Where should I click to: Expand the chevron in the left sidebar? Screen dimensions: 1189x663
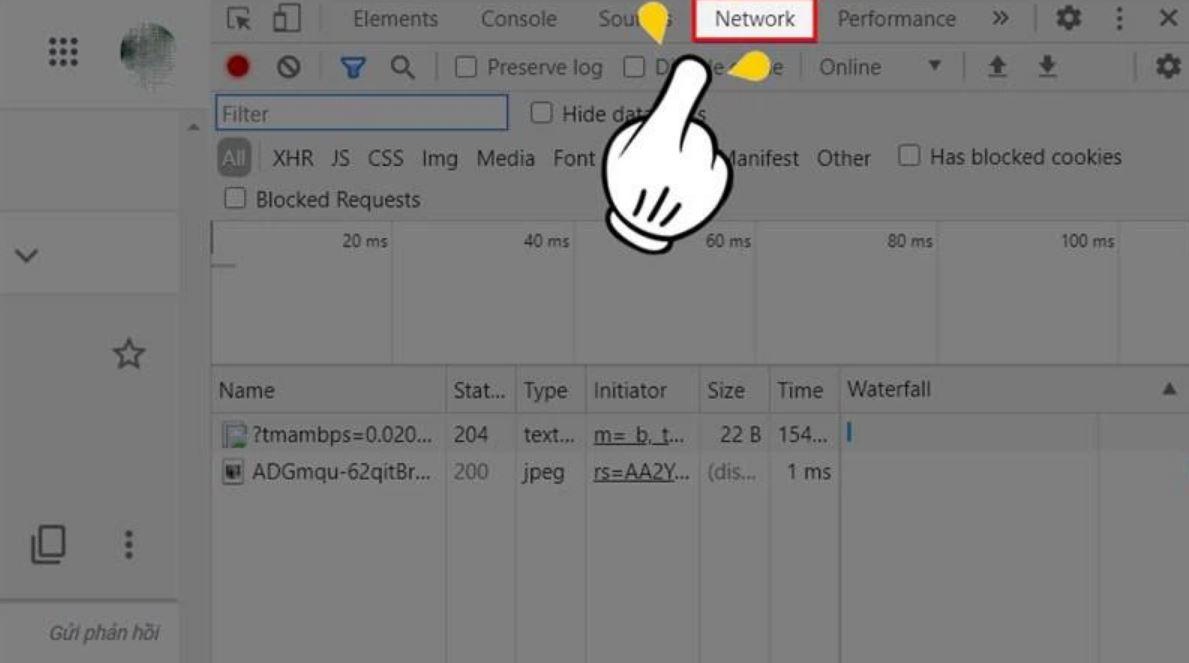(27, 255)
